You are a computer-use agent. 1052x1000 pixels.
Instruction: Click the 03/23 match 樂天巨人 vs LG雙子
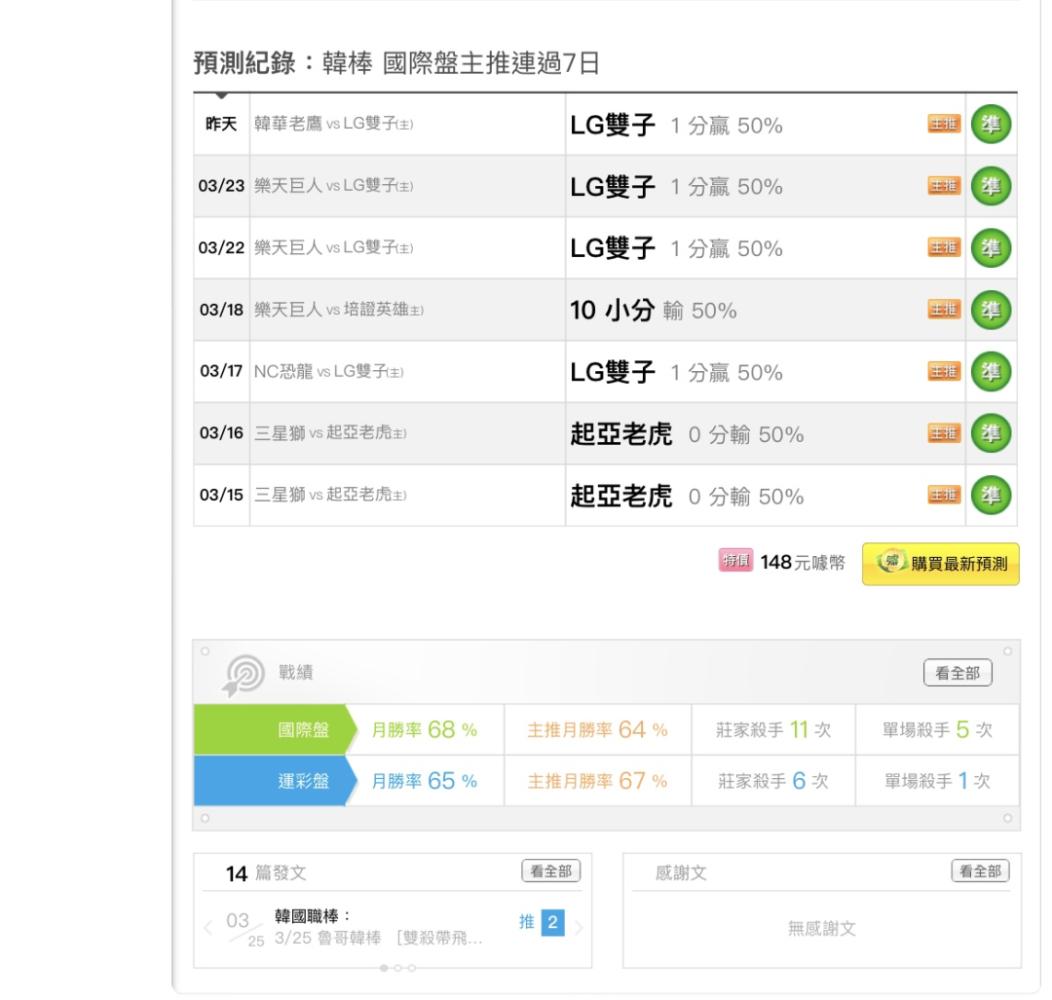pyautogui.click(x=333, y=185)
